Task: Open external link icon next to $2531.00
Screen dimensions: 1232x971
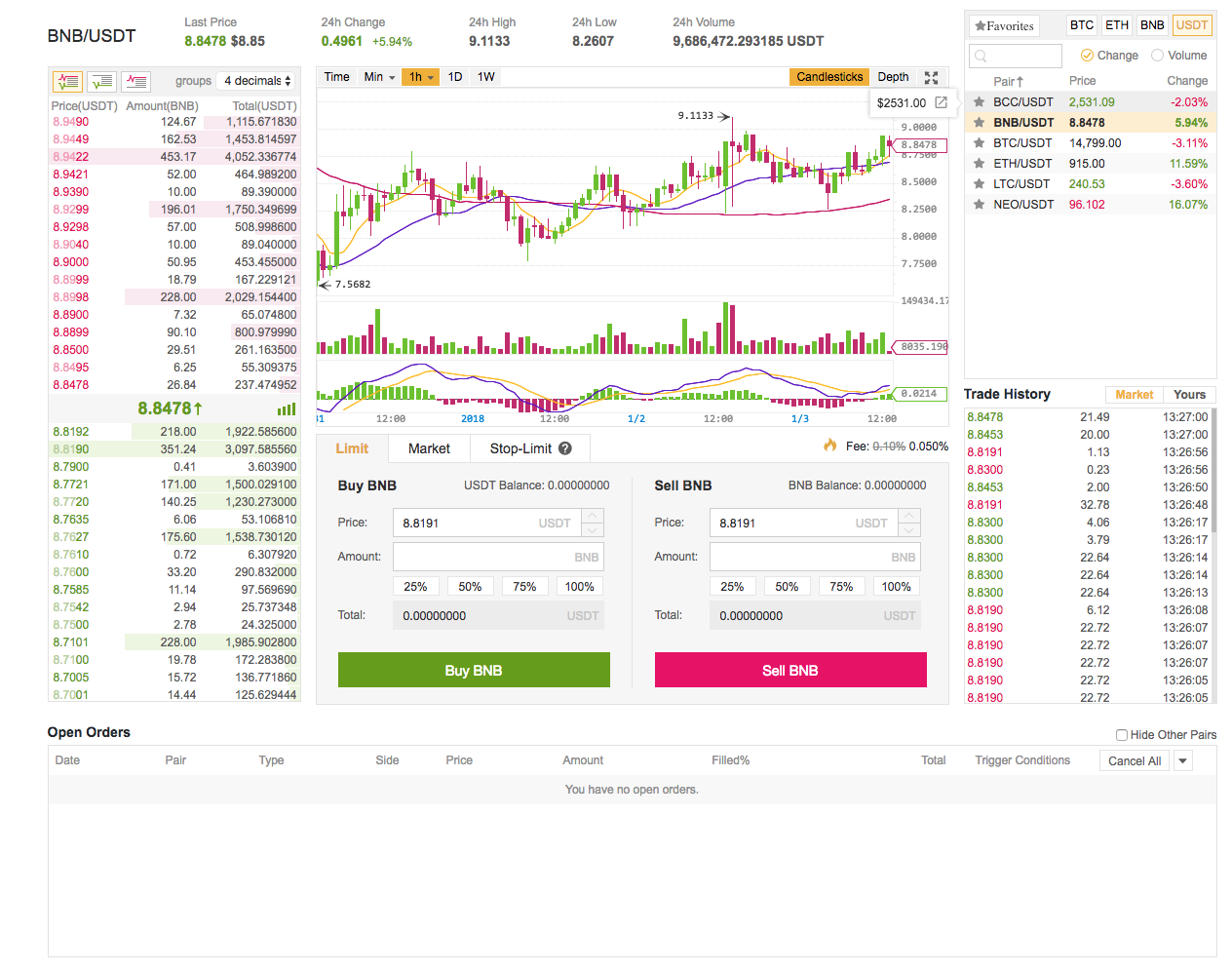Action: tap(941, 102)
